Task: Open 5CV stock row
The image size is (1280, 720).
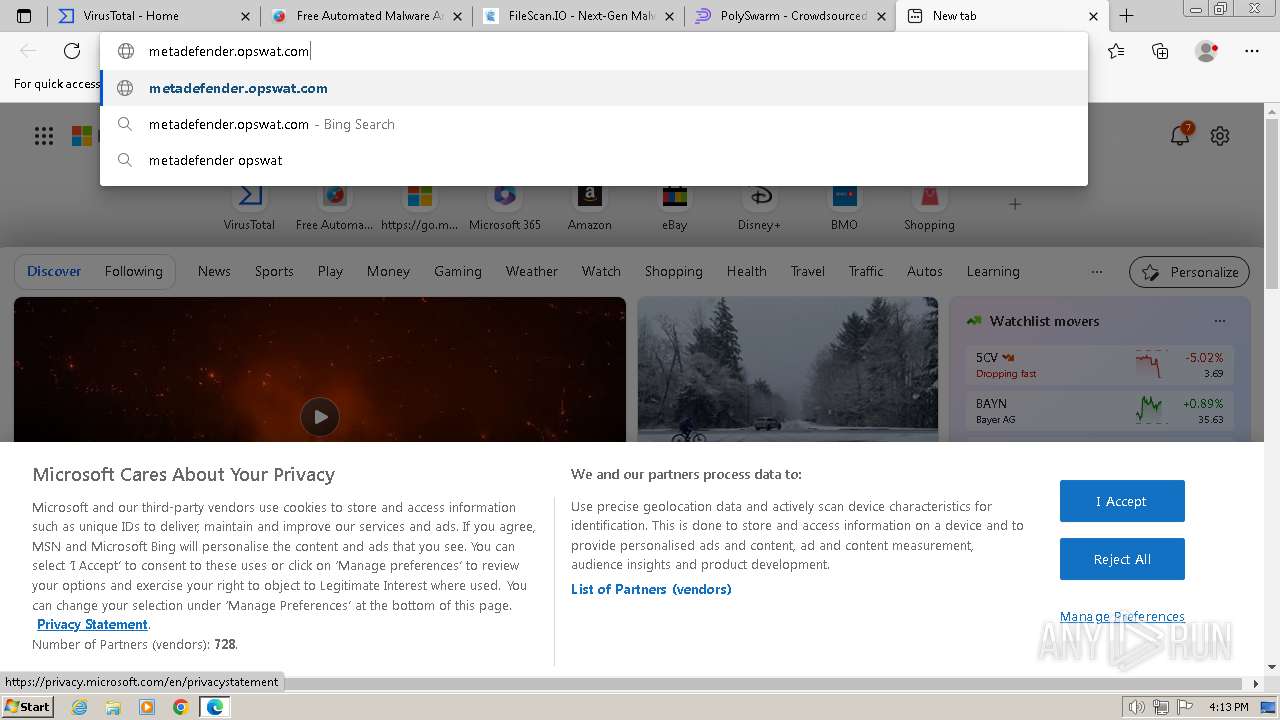Action: click(x=1100, y=365)
